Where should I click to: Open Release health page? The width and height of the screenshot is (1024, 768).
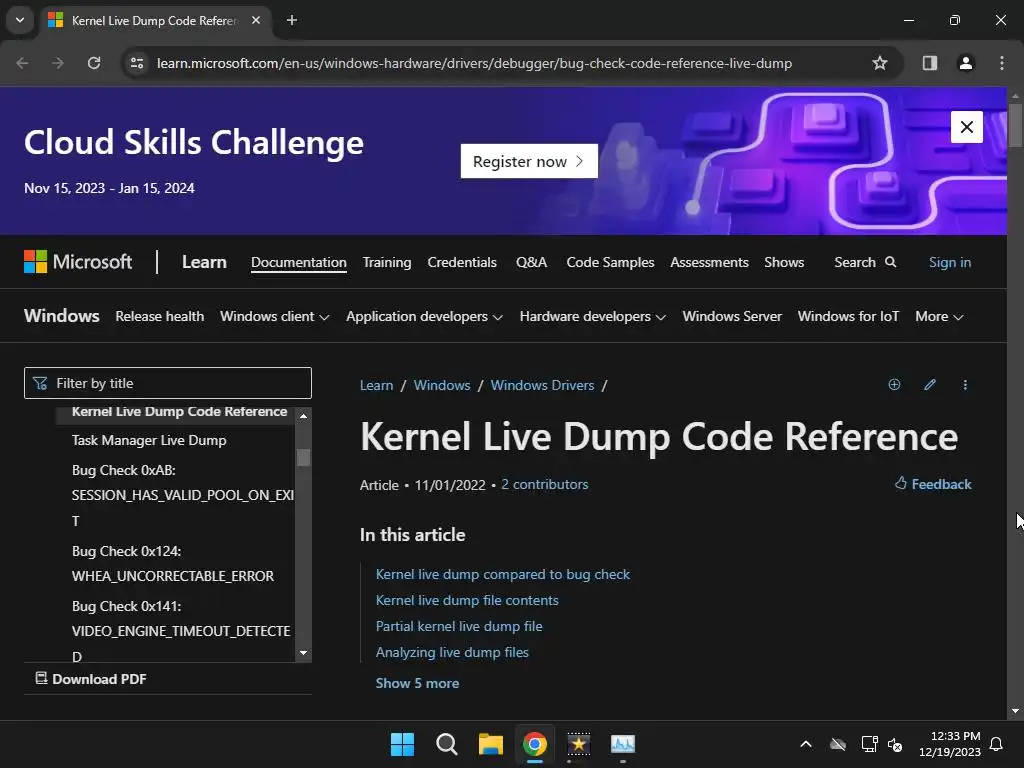pos(159,316)
